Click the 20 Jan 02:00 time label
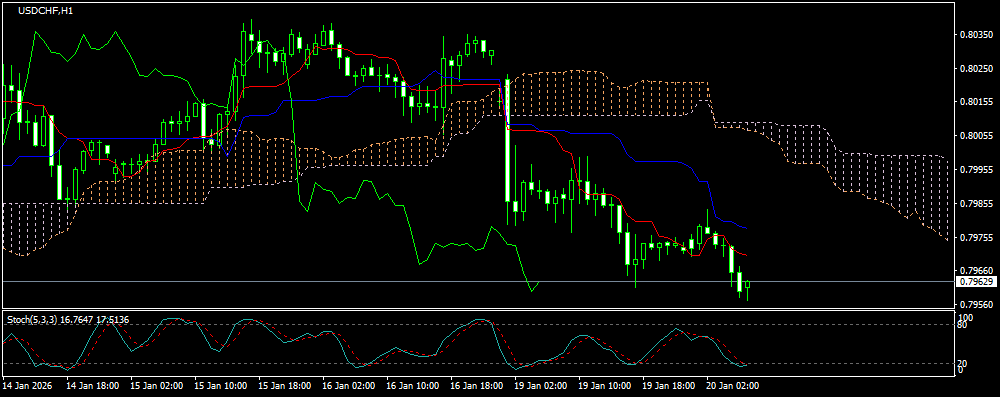The image size is (1000, 397). coord(732,386)
